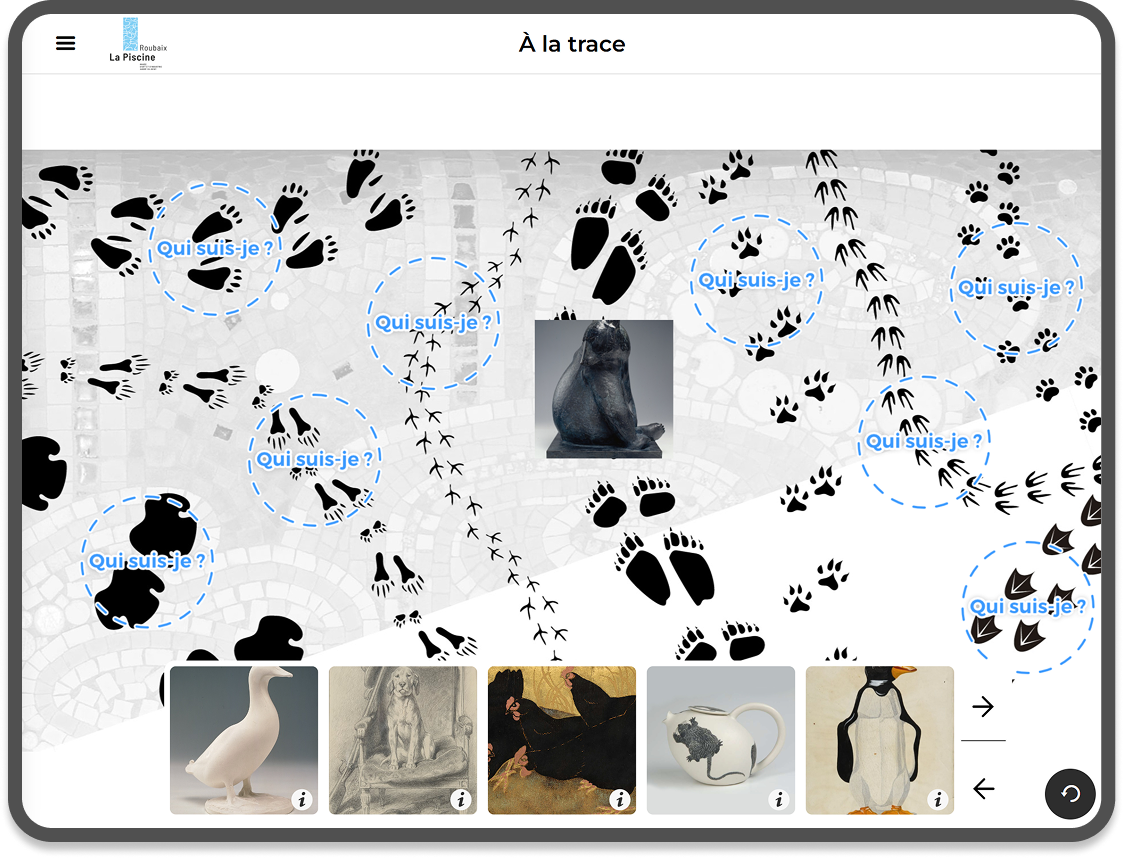Click 'Qui suis-je ?' on bird track trail
The width and height of the screenshot is (1124, 858).
(433, 323)
